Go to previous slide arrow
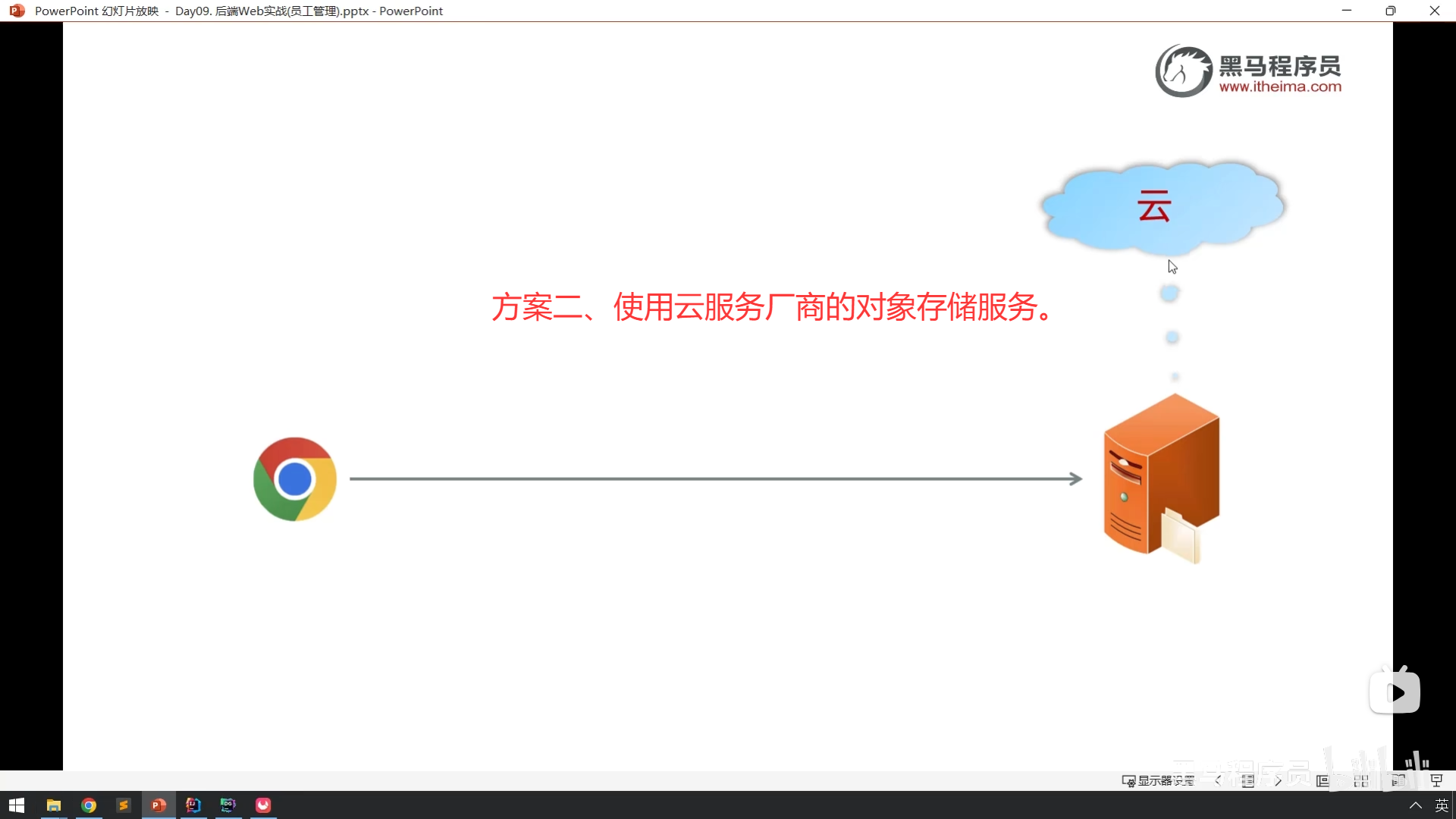This screenshot has height=819, width=1456. click(x=1218, y=780)
